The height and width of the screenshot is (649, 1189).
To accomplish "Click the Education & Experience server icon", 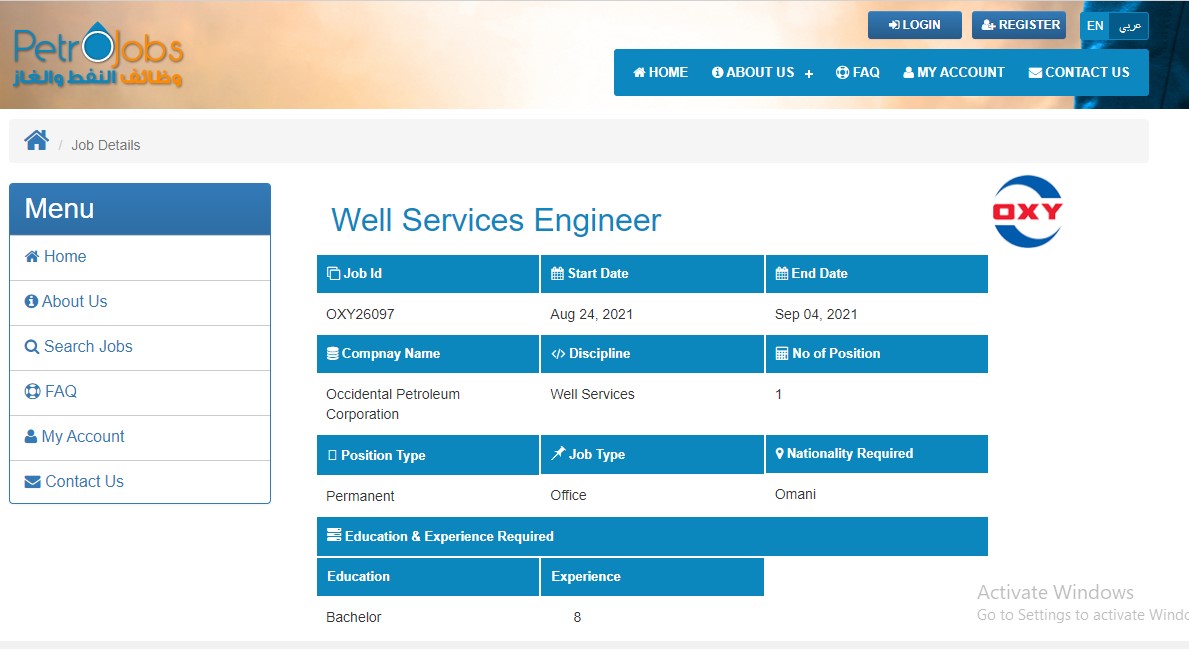I will 334,535.
